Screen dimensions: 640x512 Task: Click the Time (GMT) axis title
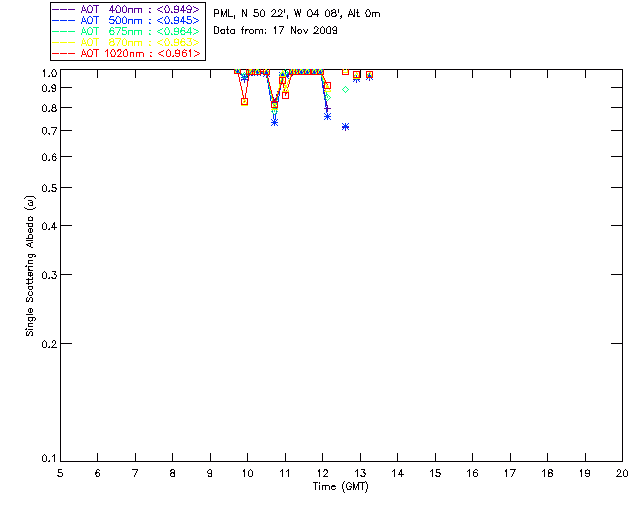pyautogui.click(x=340, y=487)
